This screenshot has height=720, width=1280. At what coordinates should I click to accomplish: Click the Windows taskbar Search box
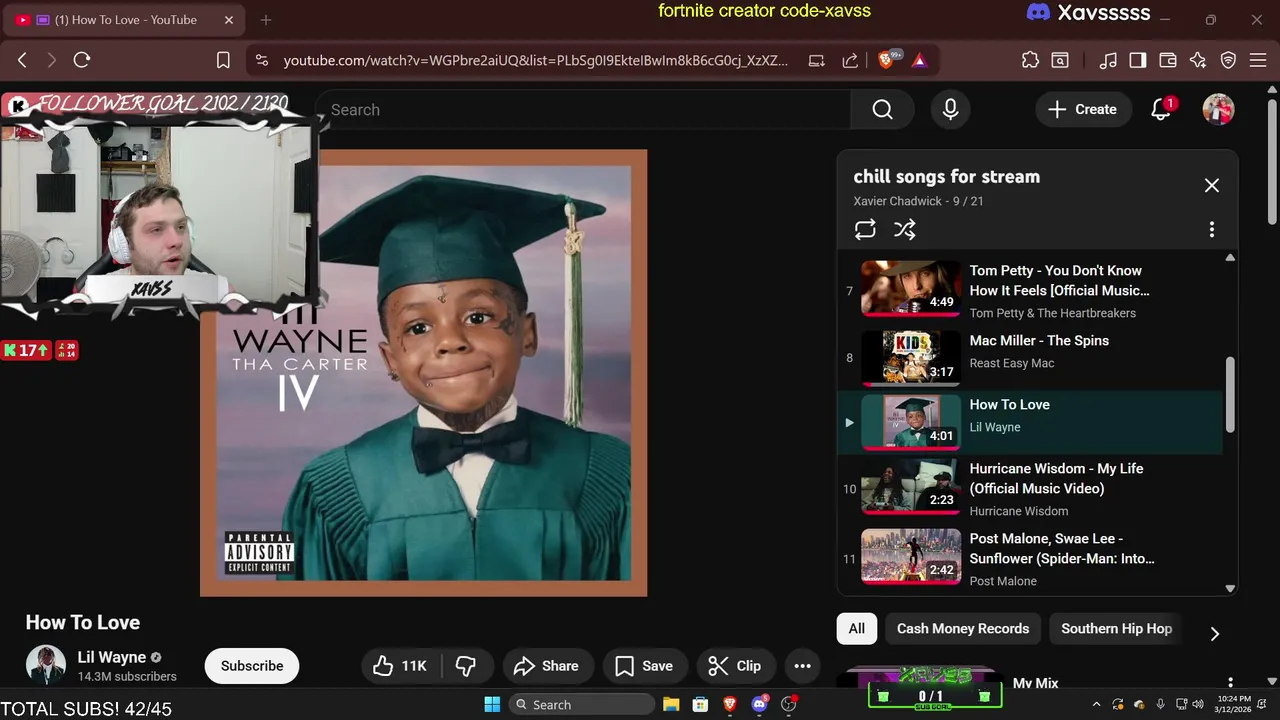point(582,704)
